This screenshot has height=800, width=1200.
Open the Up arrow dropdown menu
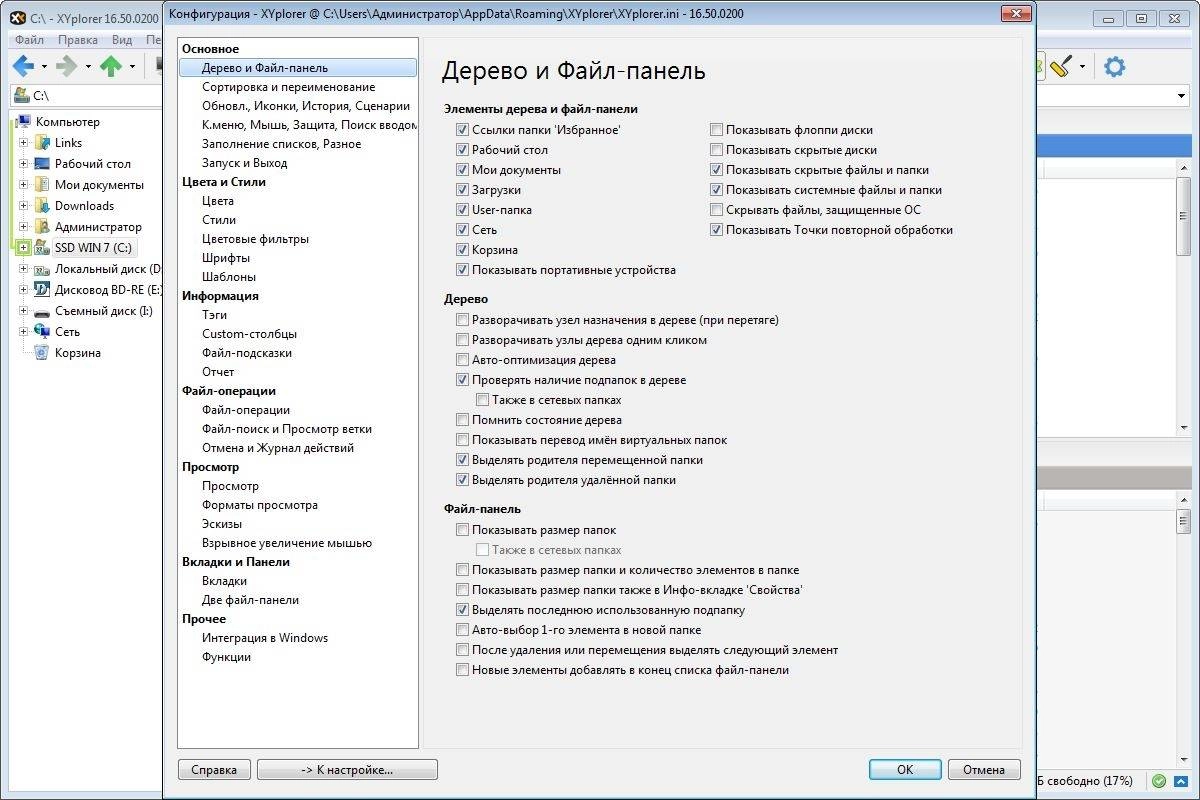pyautogui.click(x=131, y=68)
